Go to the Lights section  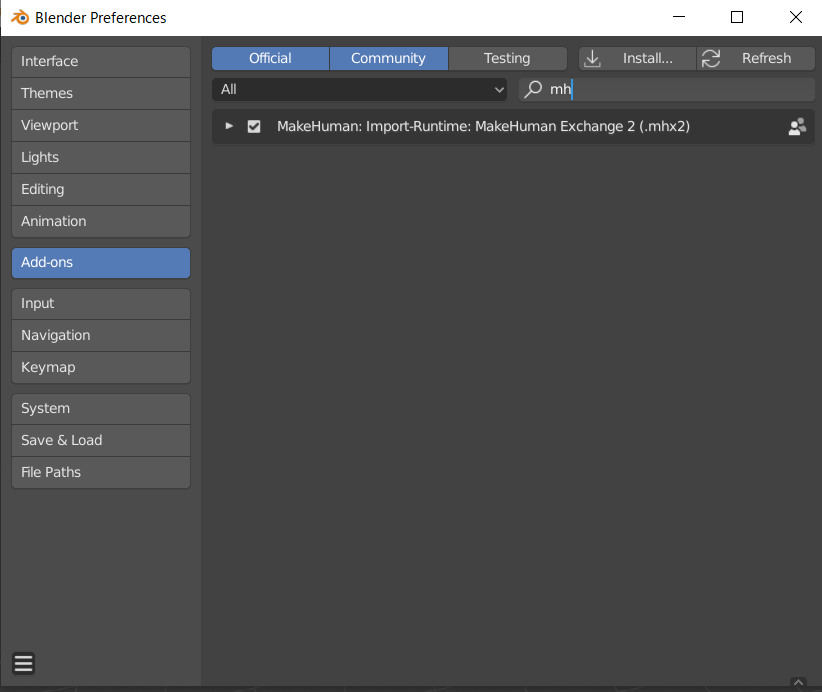coord(101,157)
